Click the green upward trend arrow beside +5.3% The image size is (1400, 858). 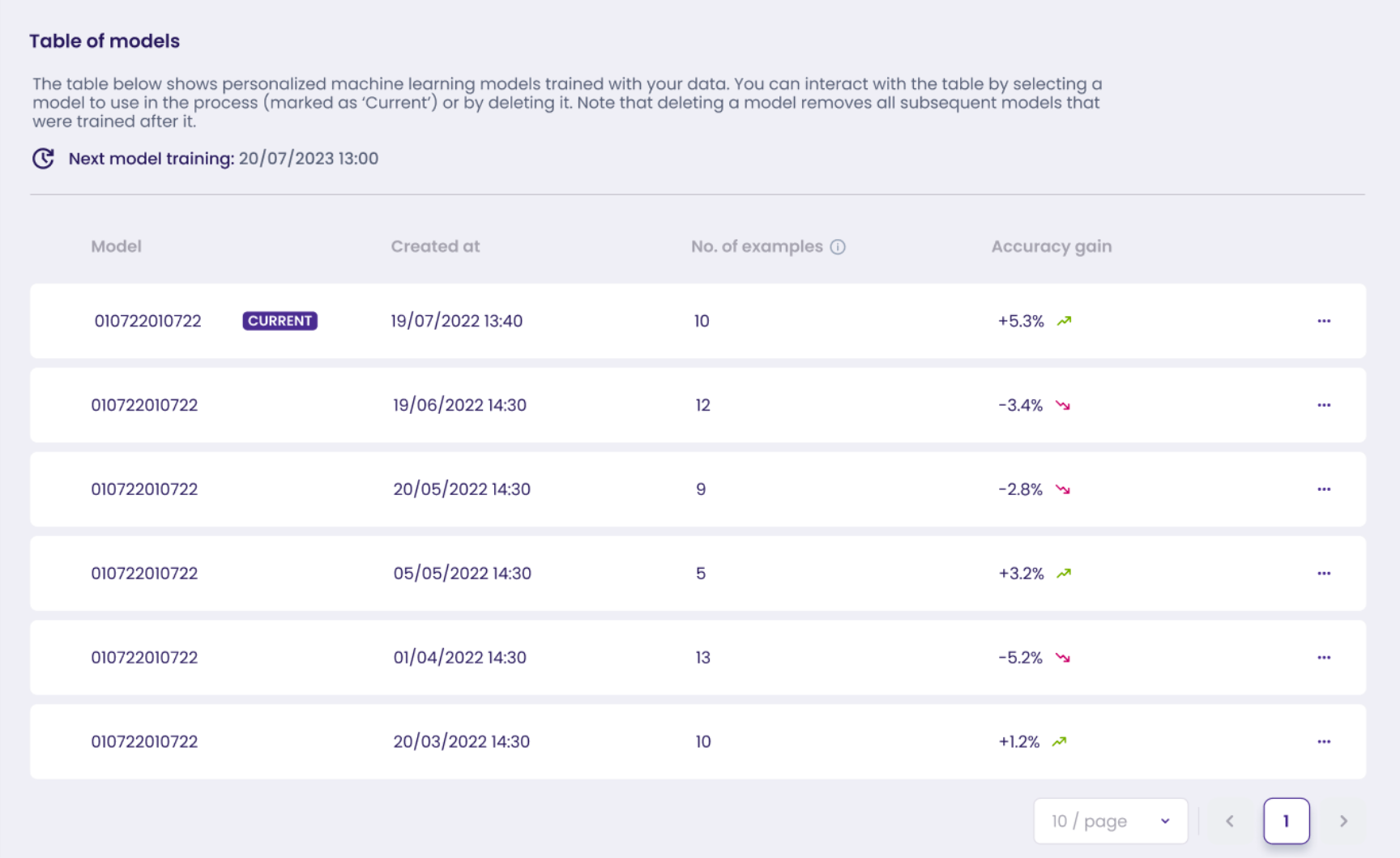coord(1064,321)
